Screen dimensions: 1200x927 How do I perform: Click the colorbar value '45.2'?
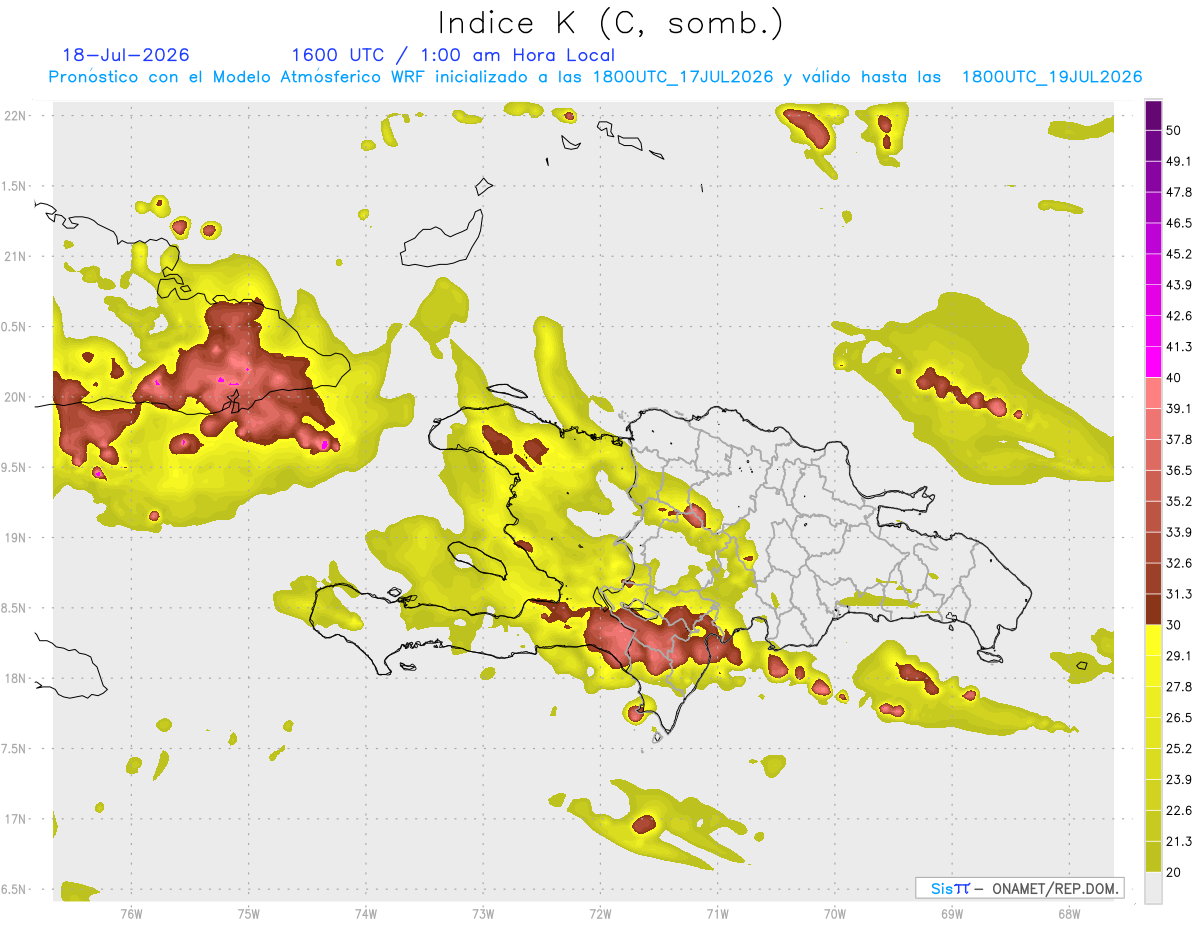pyautogui.click(x=1180, y=254)
